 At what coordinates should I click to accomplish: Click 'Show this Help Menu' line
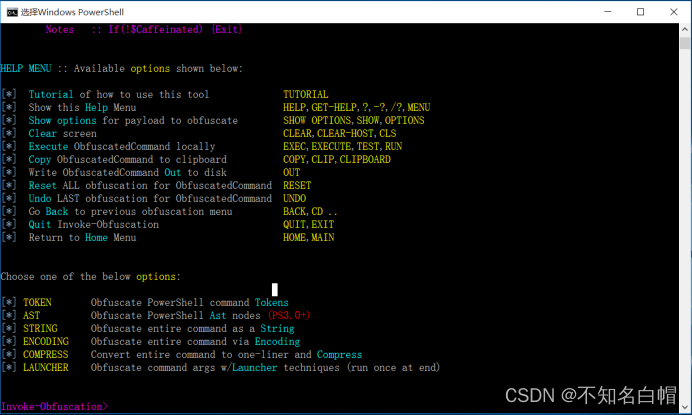pyautogui.click(x=83, y=107)
